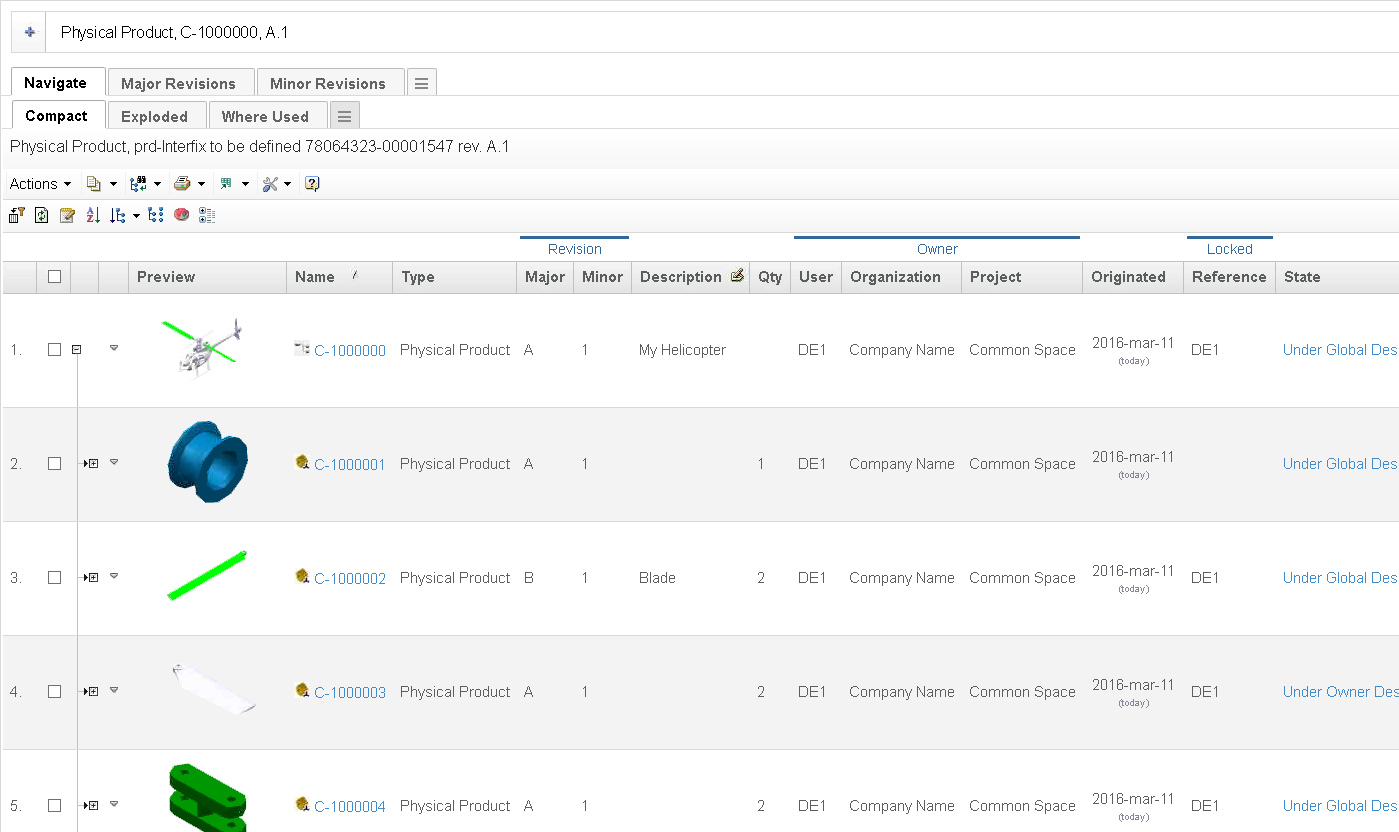Sort the table by the Name column header
Viewport: 1399px width, 832px height.
point(315,277)
